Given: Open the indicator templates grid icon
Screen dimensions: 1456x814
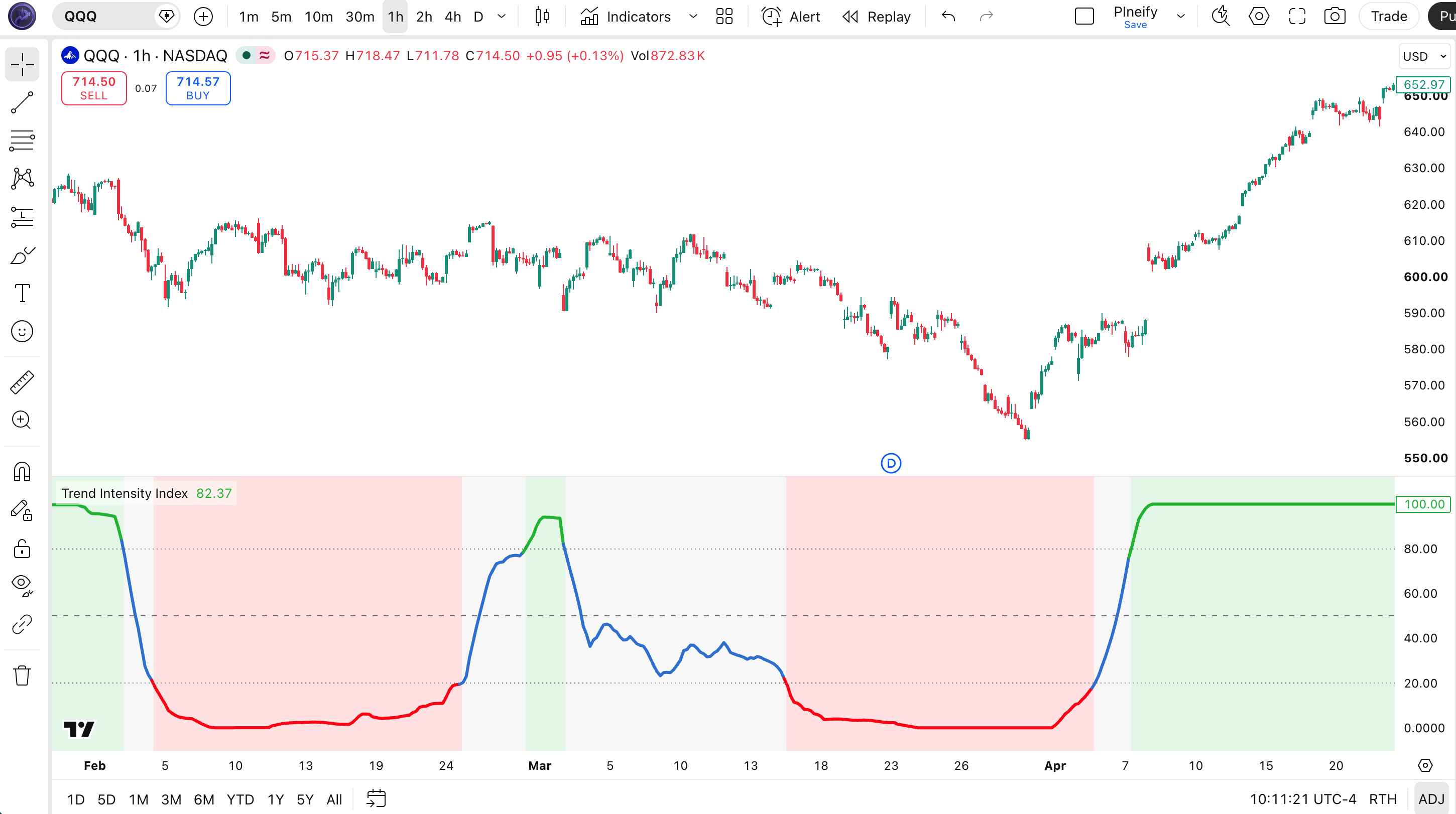Looking at the screenshot, I should click(724, 17).
